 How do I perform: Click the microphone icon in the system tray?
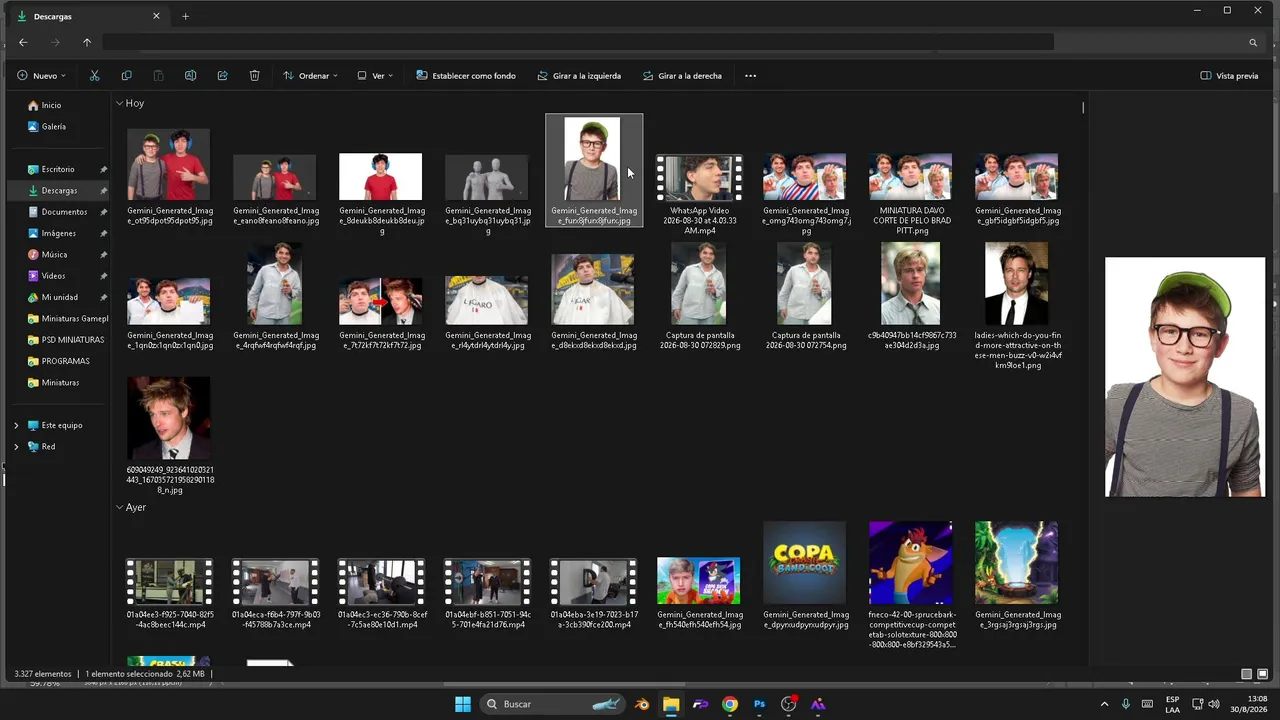pyautogui.click(x=1126, y=704)
